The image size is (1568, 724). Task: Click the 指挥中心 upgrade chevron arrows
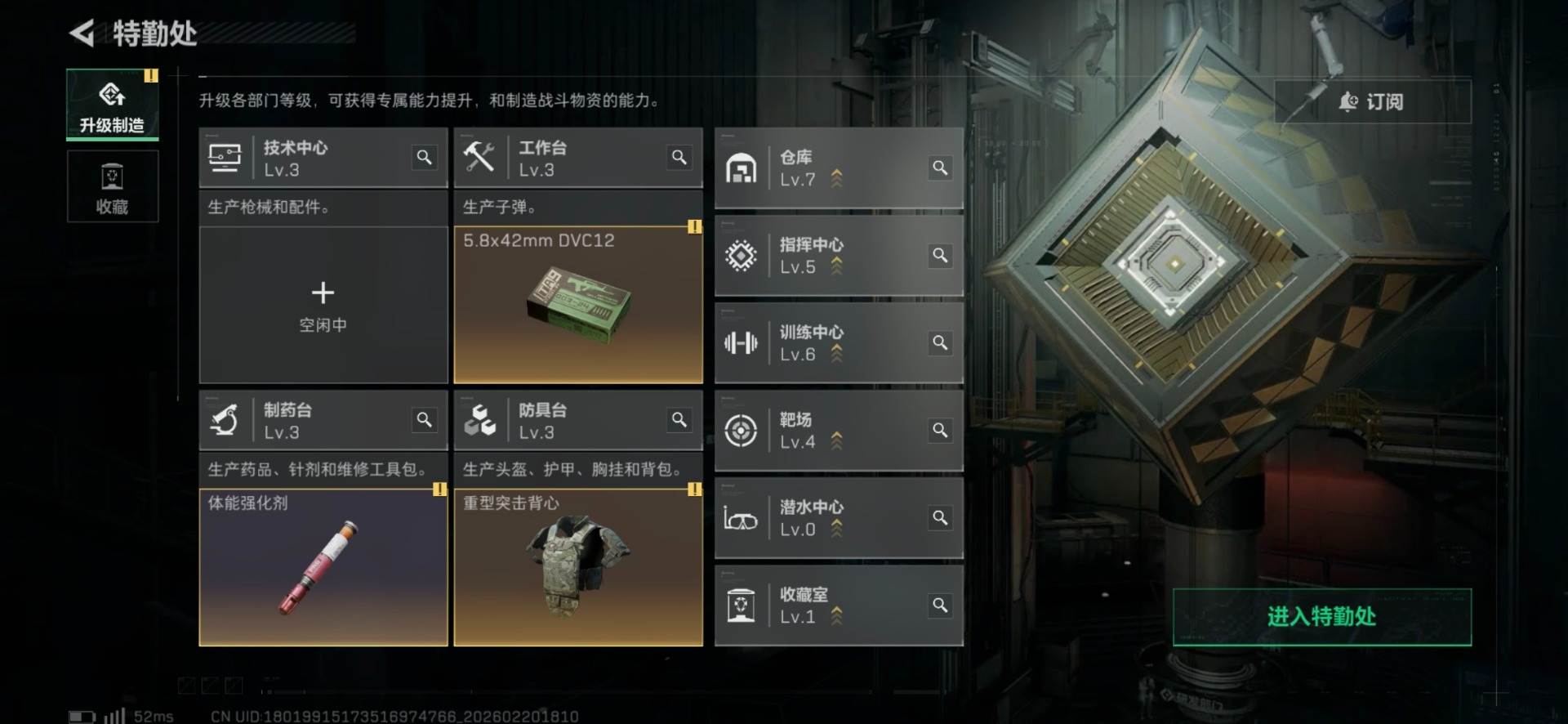(836, 266)
